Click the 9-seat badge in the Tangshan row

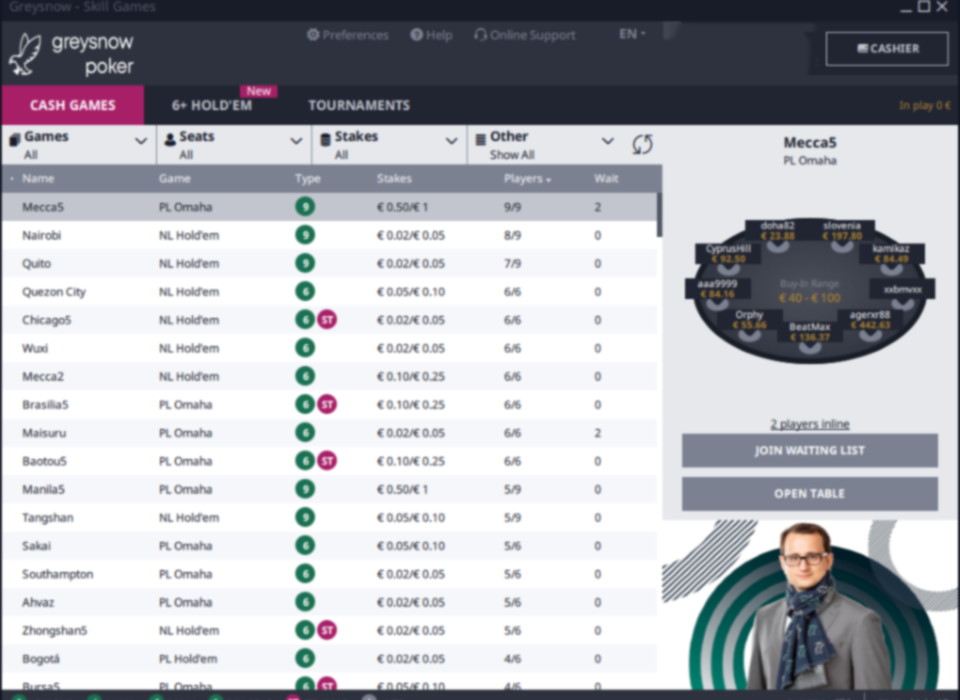click(305, 517)
